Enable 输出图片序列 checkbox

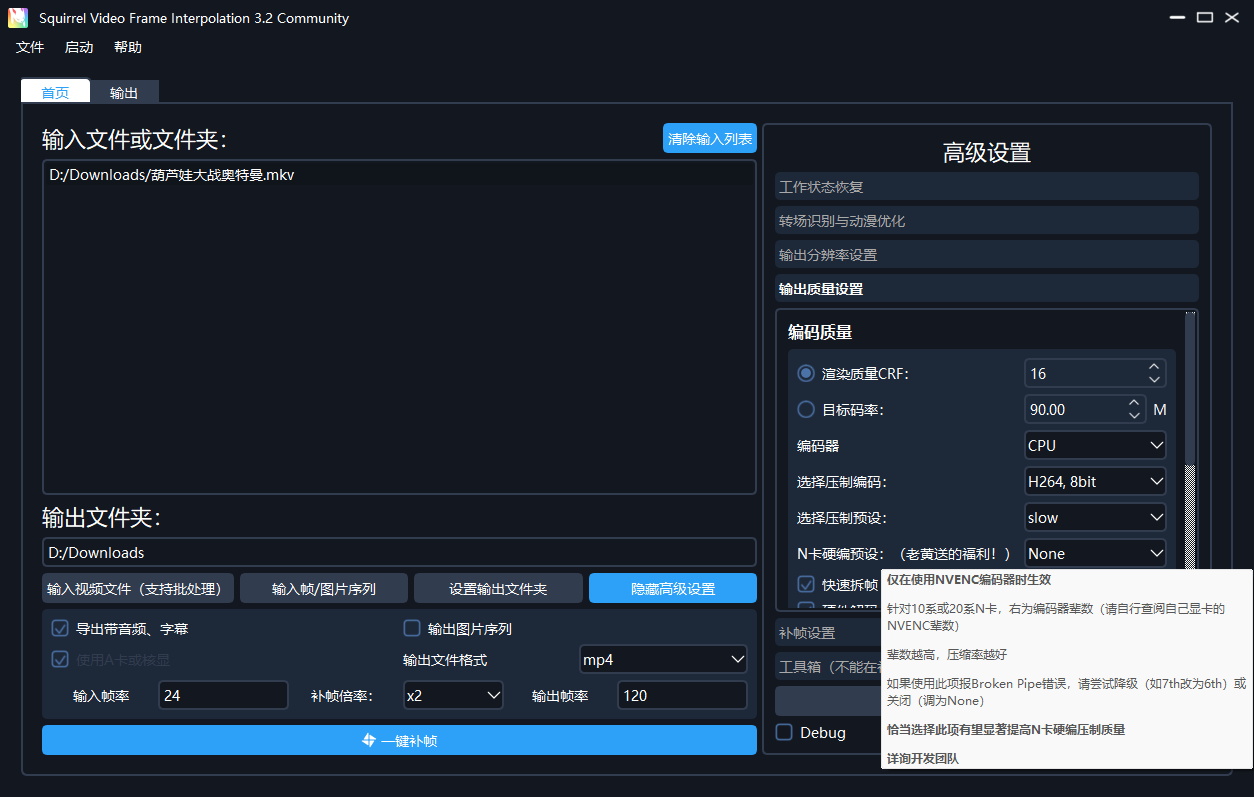[412, 629]
